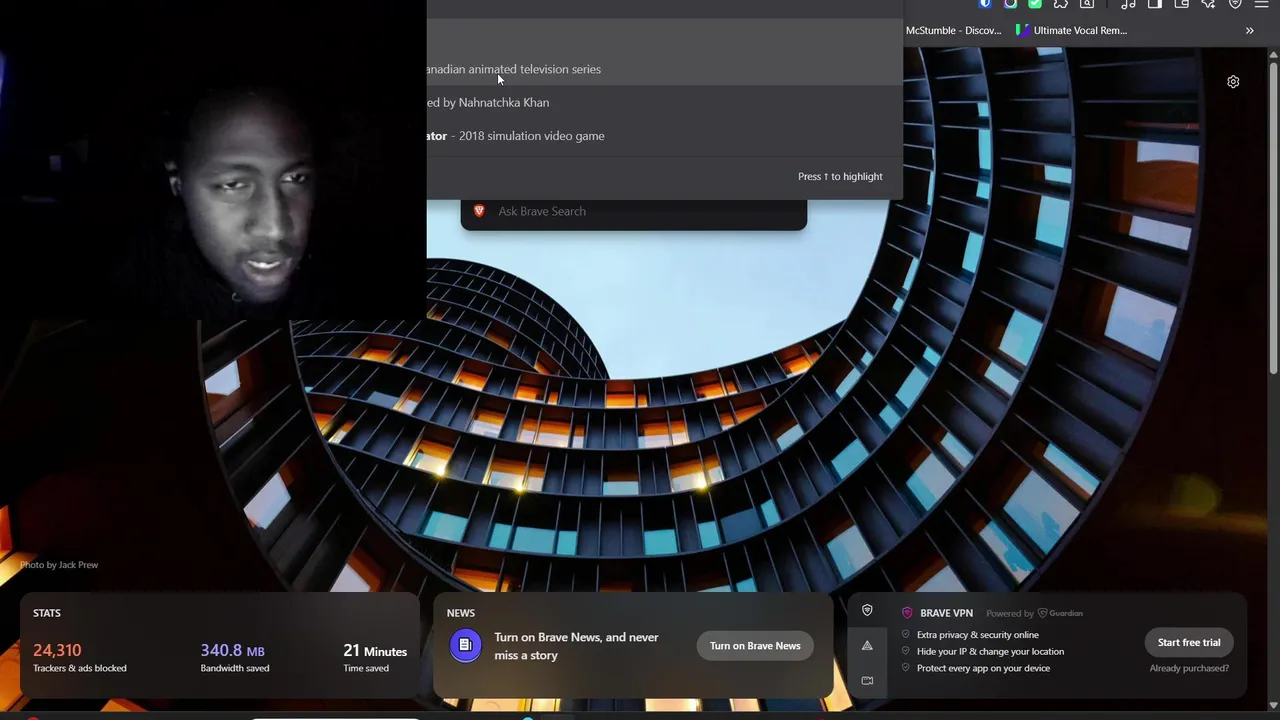This screenshot has width=1280, height=720.
Task: Click 'Hide your IP & change your location'
Action: [990, 651]
